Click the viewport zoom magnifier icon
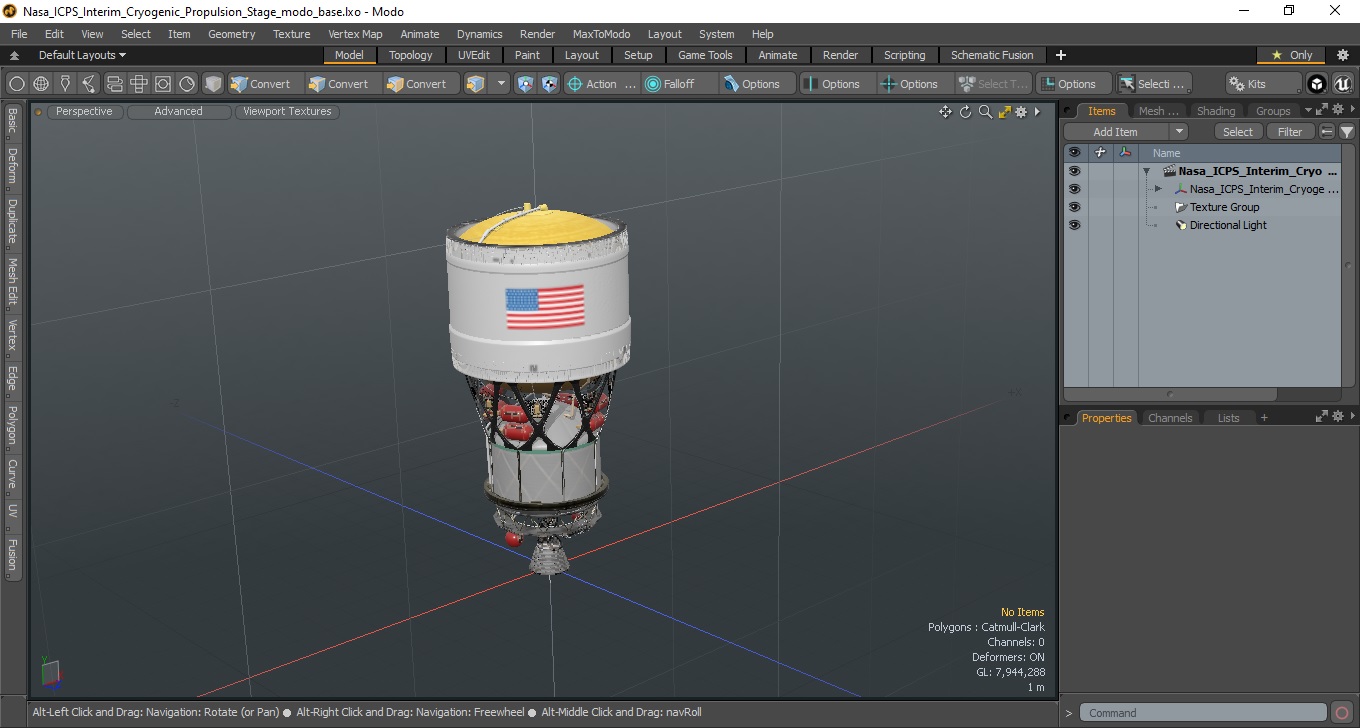The height and width of the screenshot is (728, 1360). (985, 112)
